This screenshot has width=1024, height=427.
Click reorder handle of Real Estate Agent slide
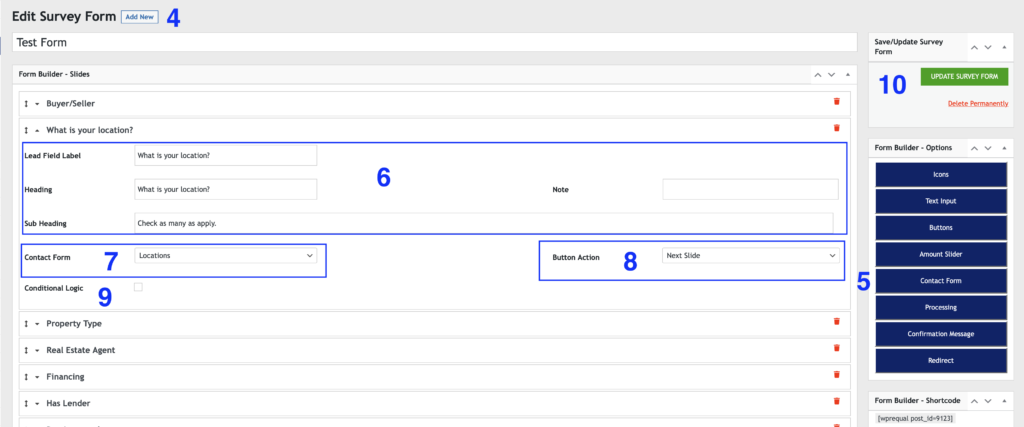[x=27, y=351]
